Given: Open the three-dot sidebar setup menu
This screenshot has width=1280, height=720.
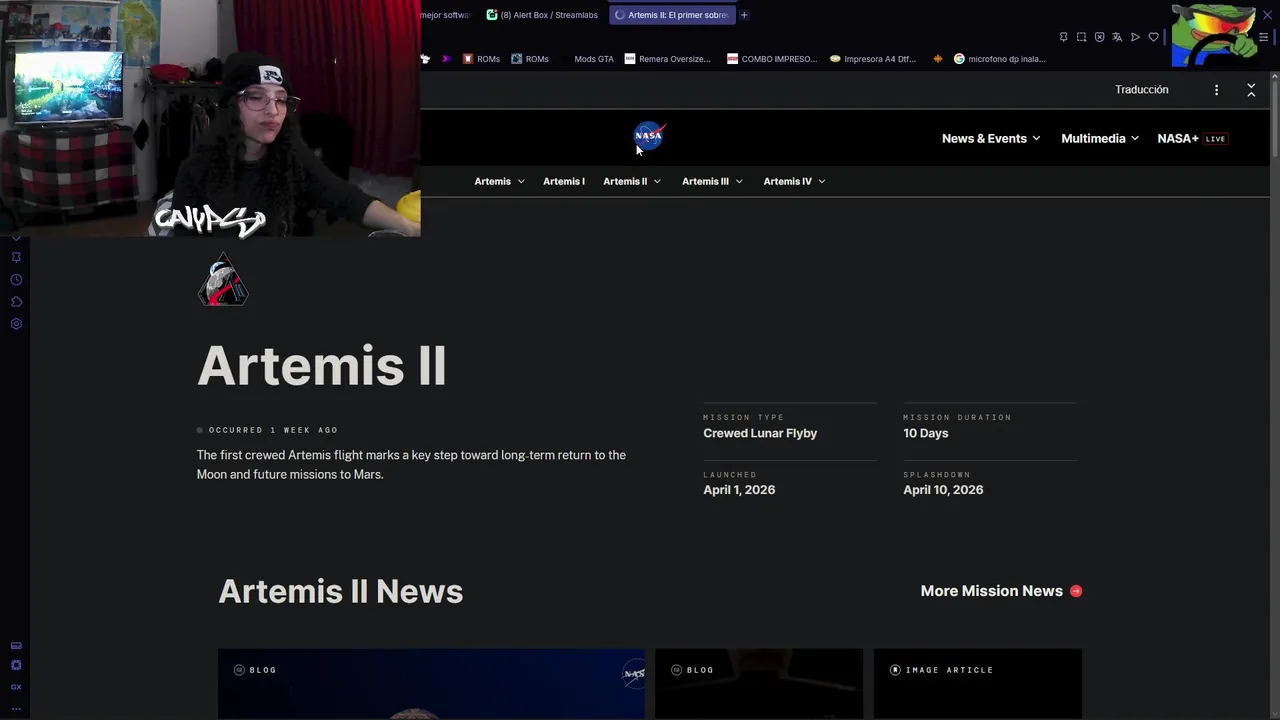Looking at the screenshot, I should coord(16,708).
